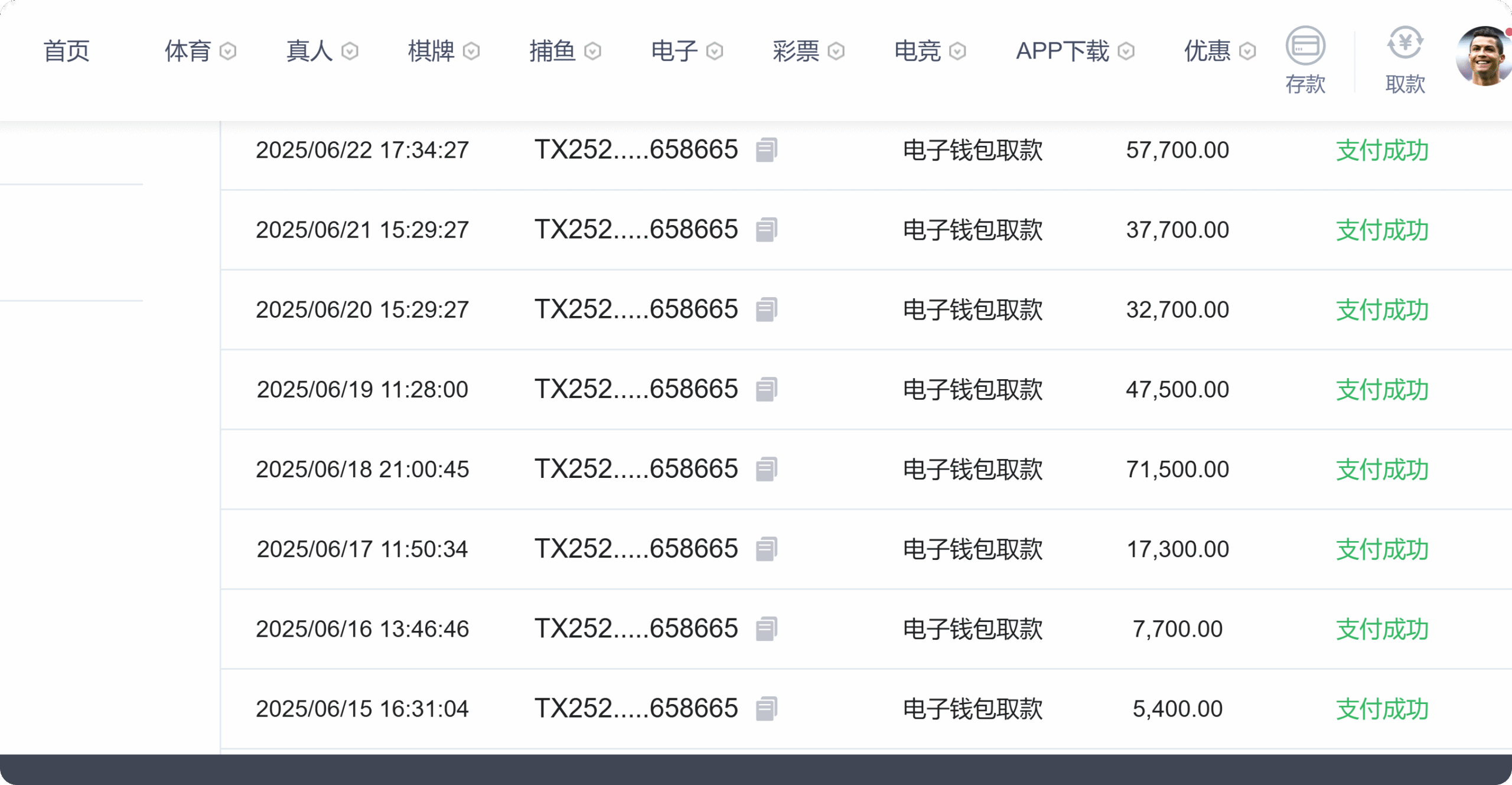Click amount 7,700.00

pyautogui.click(x=1177, y=628)
